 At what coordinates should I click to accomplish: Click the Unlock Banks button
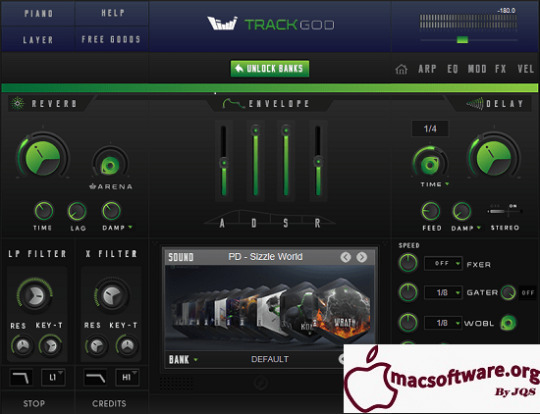tap(270, 69)
